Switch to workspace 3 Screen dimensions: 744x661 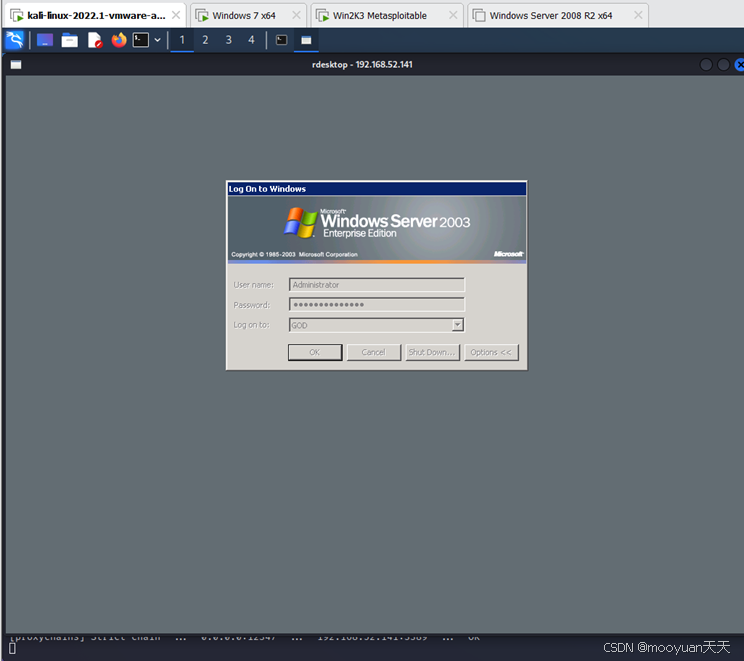(228, 40)
